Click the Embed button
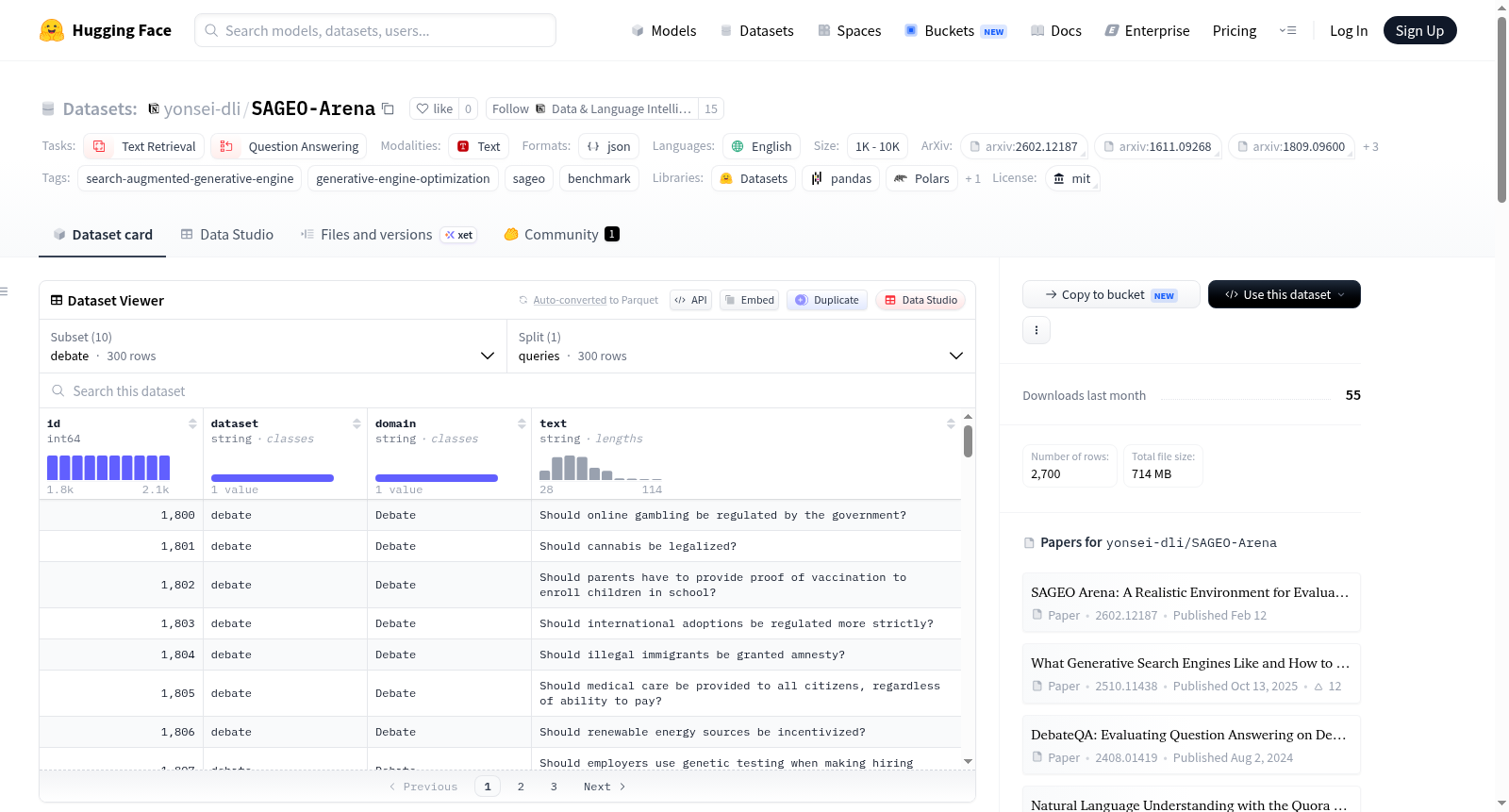Screen dimensions: 1509x812 tap(750, 300)
